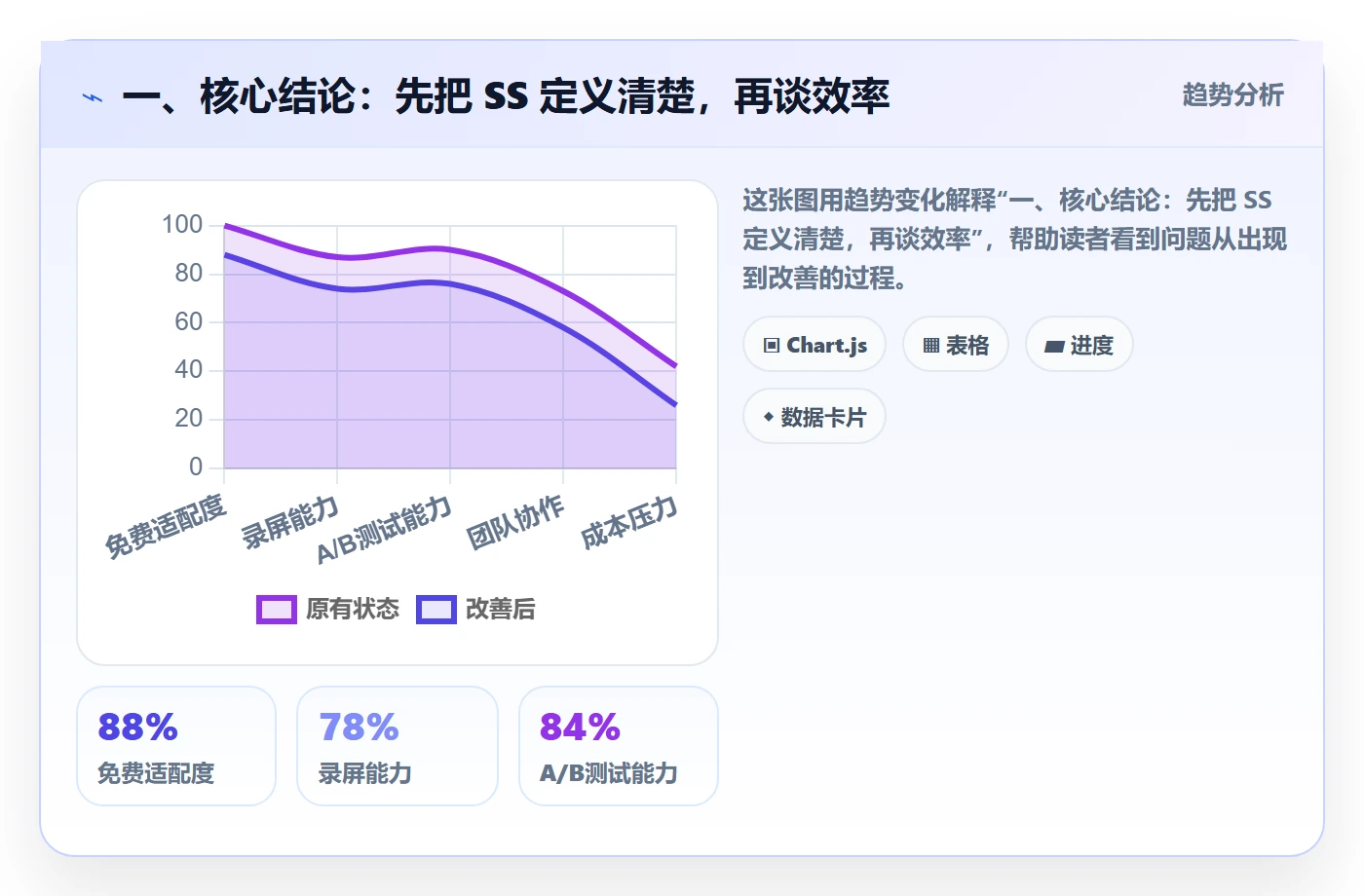Click the 60 y-axis value
The width and height of the screenshot is (1364, 896).
pos(189,321)
